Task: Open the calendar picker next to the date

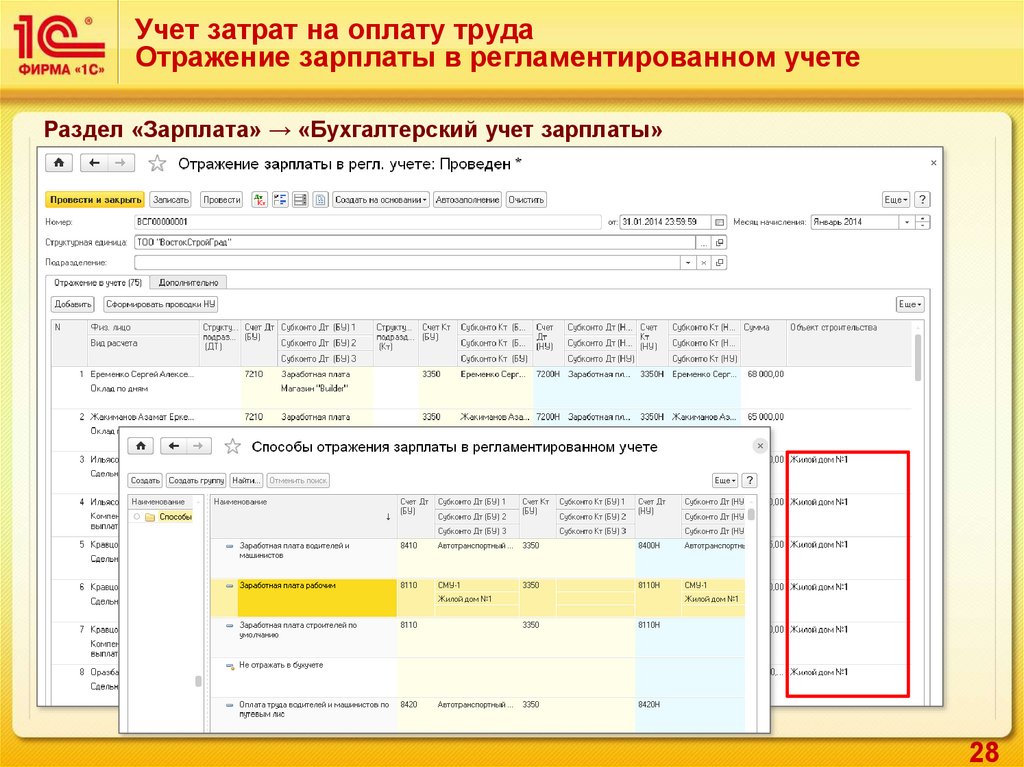Action: pos(720,222)
